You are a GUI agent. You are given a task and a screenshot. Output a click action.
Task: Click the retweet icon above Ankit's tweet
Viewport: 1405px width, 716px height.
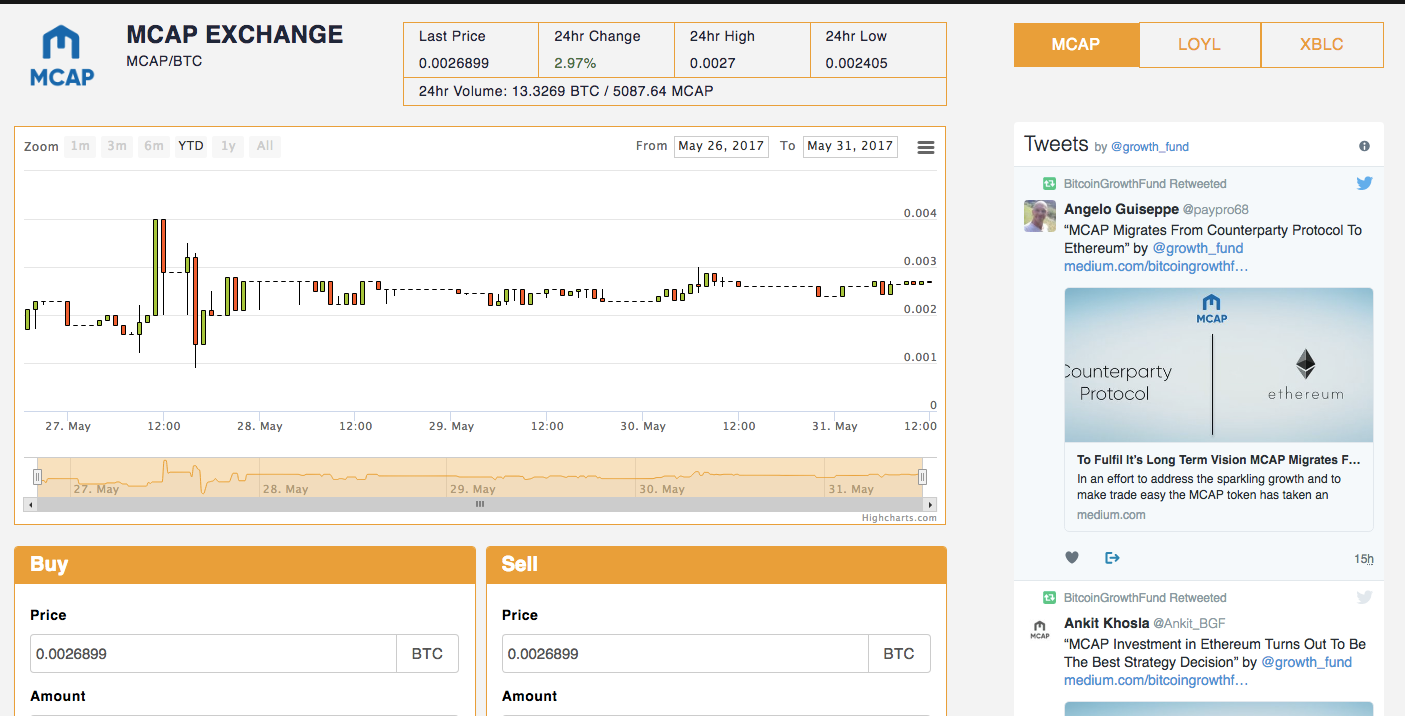(x=1049, y=598)
